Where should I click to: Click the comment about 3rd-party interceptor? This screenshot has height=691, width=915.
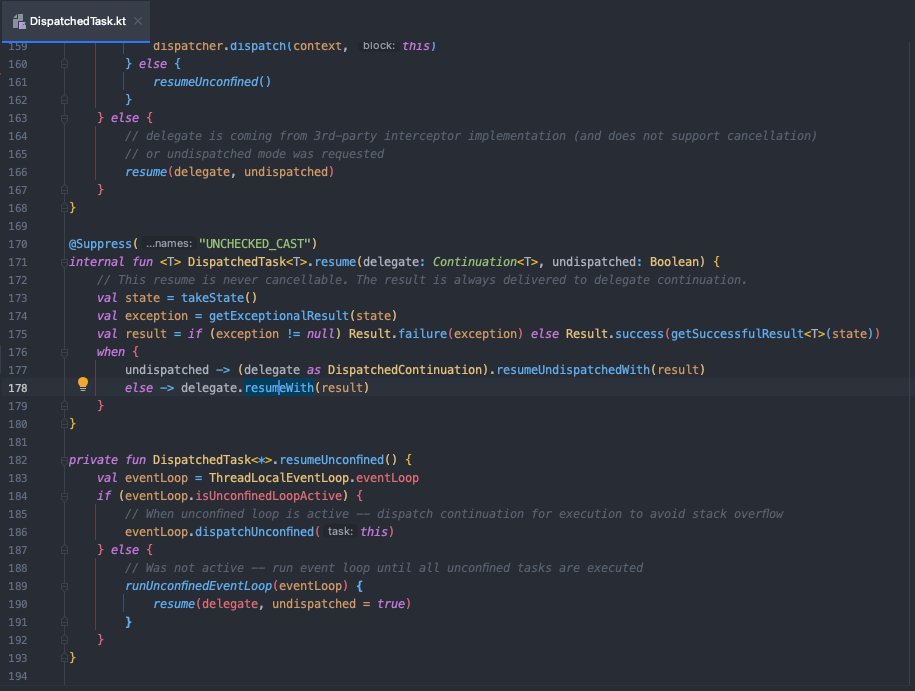tap(470, 136)
